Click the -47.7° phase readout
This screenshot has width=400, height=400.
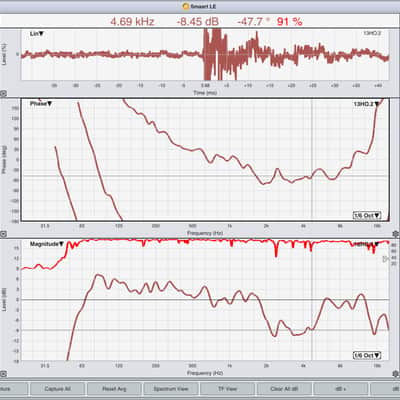point(253,22)
